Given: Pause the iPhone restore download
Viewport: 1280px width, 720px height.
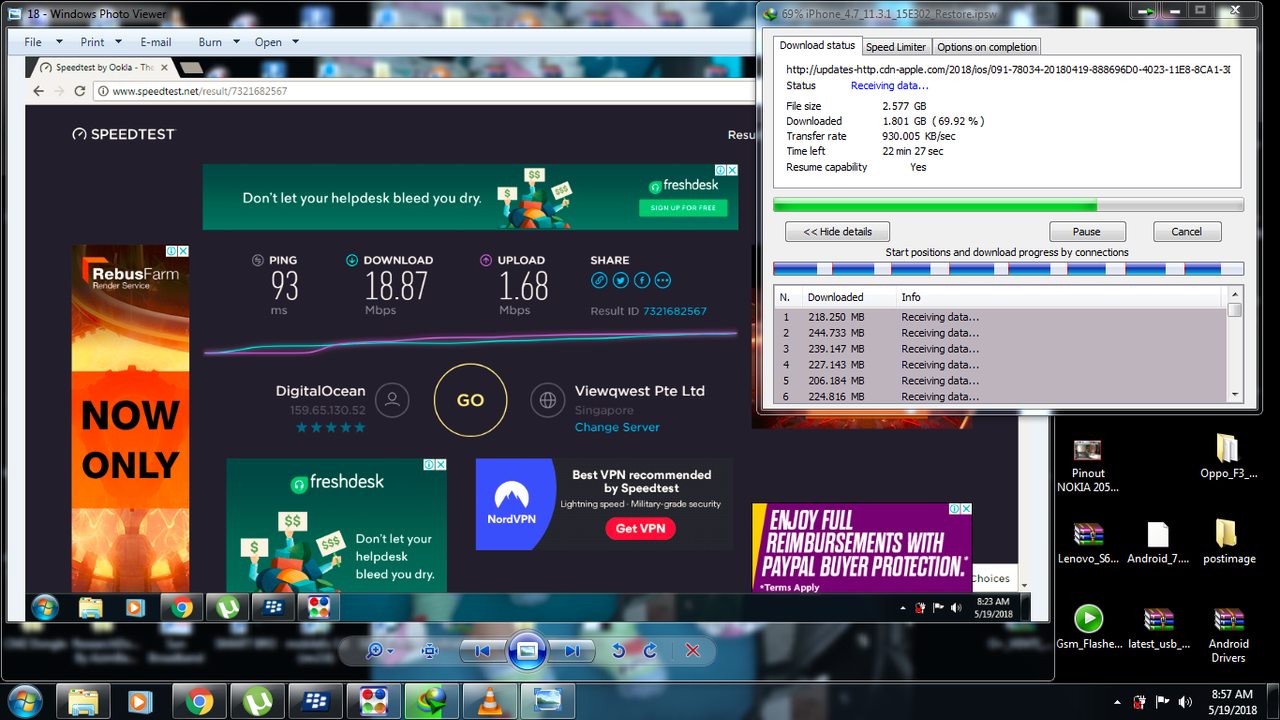Looking at the screenshot, I should [1086, 231].
